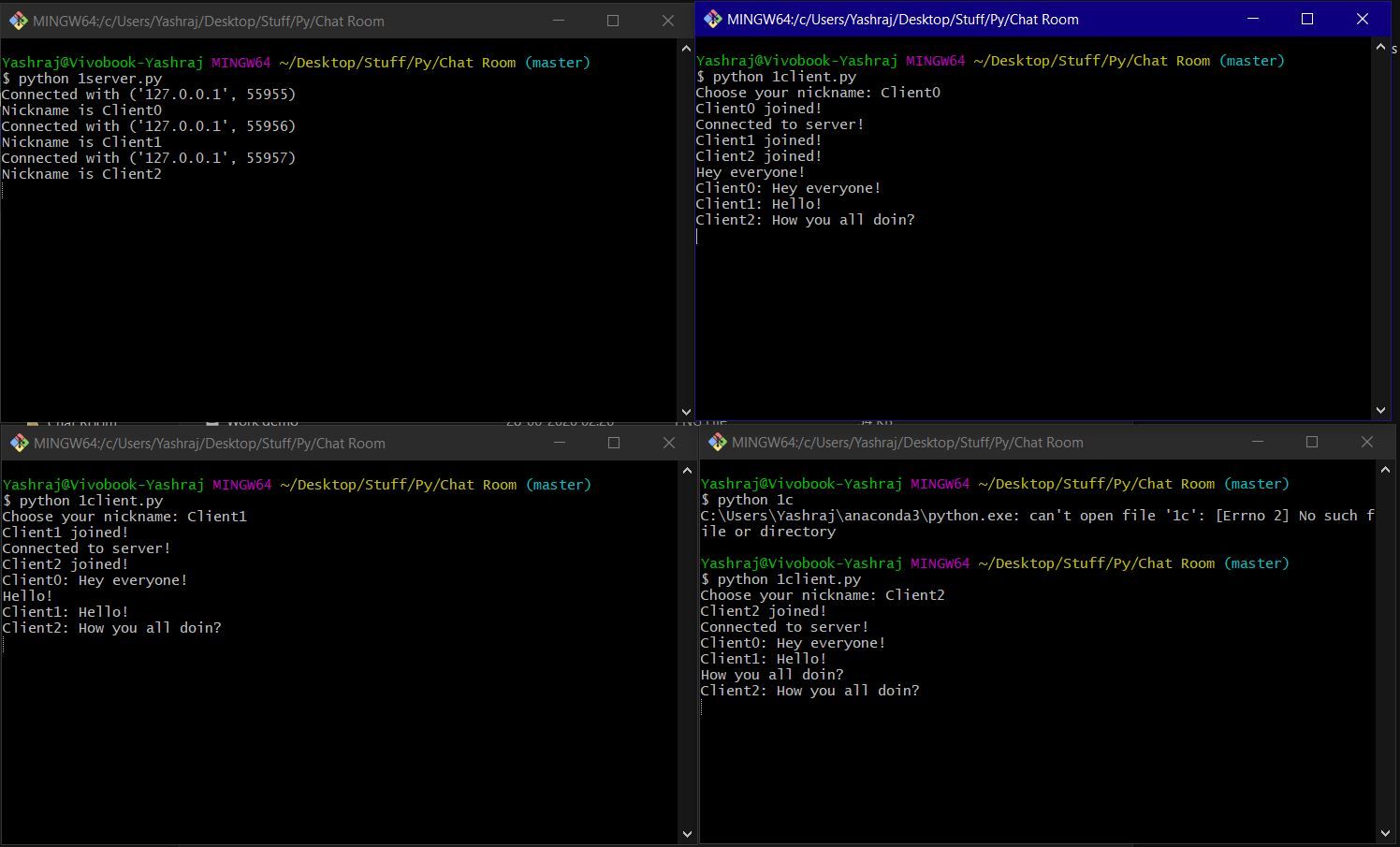
Task: Maximize the Client2 terminal window
Action: pos(1312,442)
